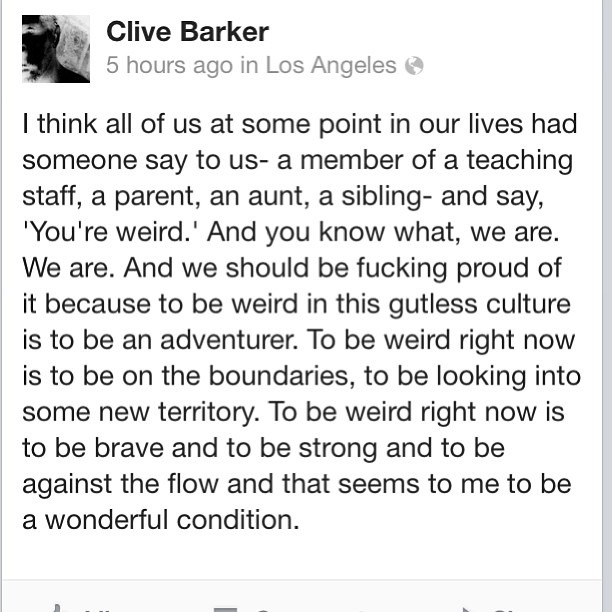Open the '5 hours ago' timestamp link
Viewport: 612px width, 612px height.
pos(169,65)
